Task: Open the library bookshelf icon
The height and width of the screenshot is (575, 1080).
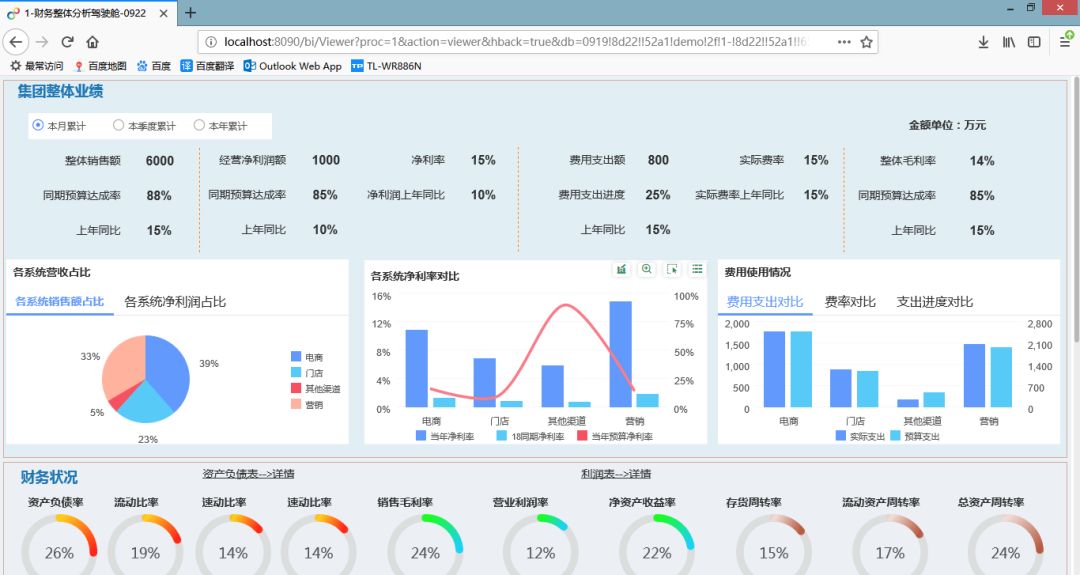Action: coord(1009,42)
